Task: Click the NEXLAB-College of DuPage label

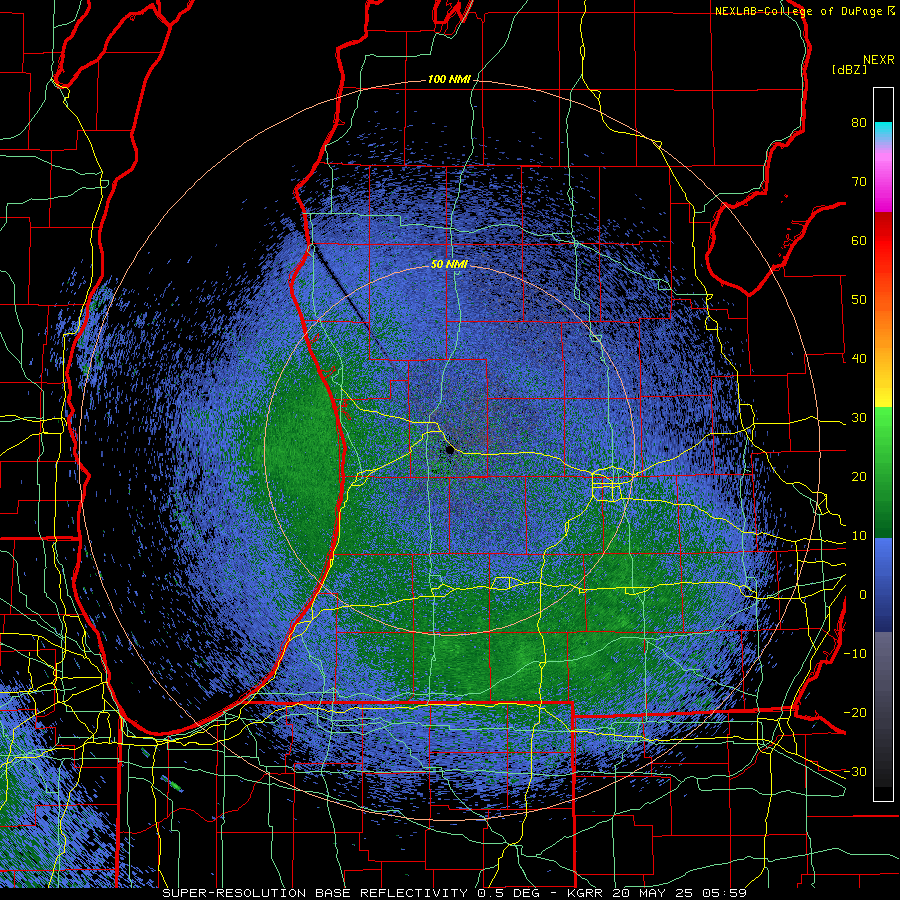Action: click(798, 11)
